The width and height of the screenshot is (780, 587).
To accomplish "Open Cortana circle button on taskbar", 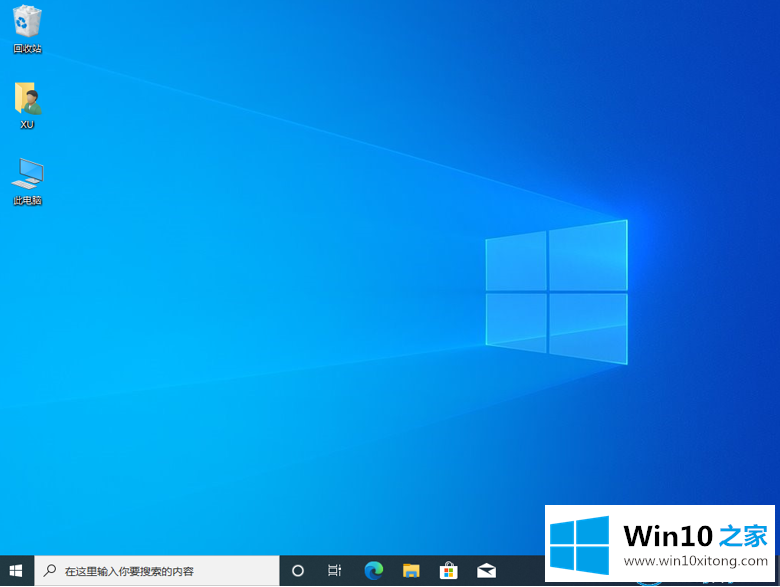I will 297,571.
